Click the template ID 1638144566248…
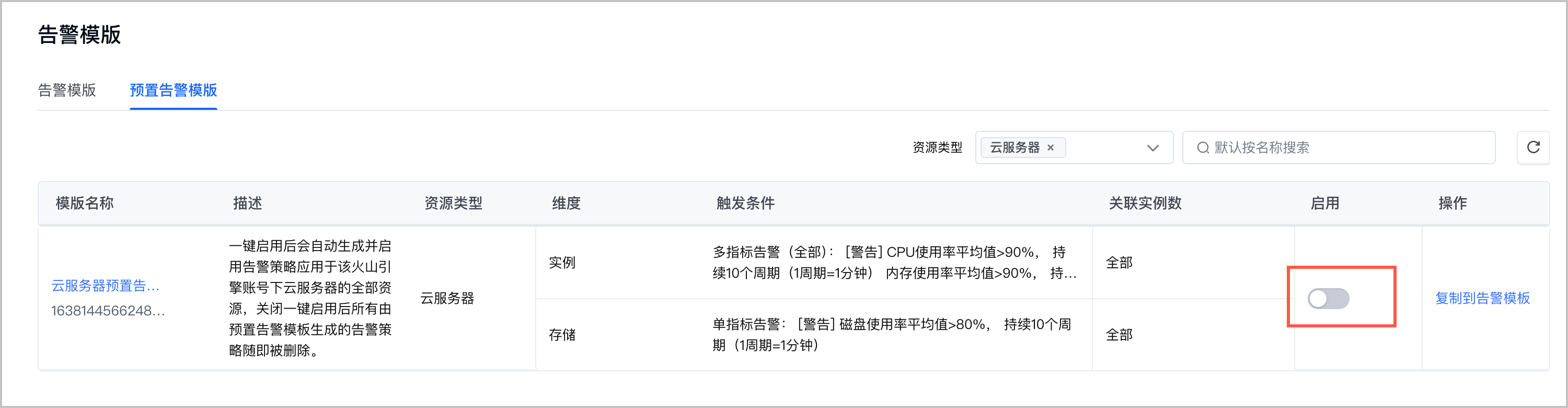 [108, 311]
